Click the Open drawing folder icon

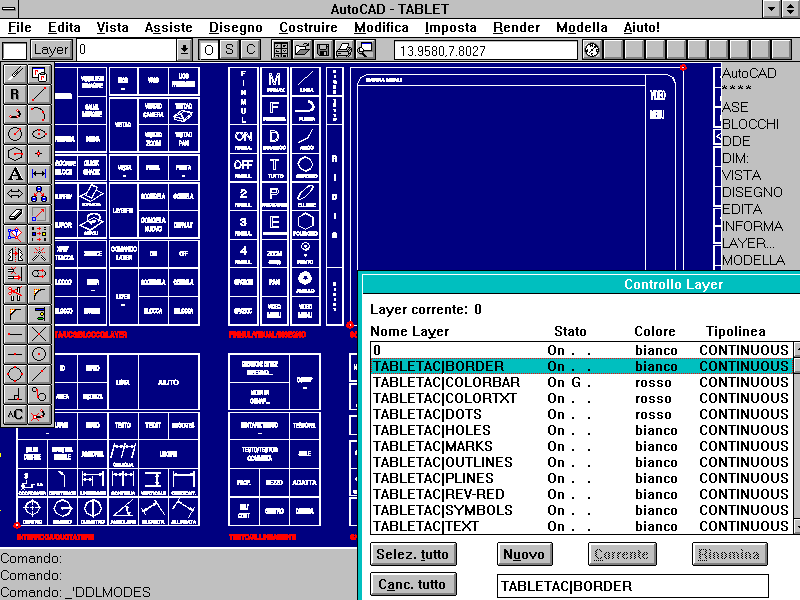(302, 50)
